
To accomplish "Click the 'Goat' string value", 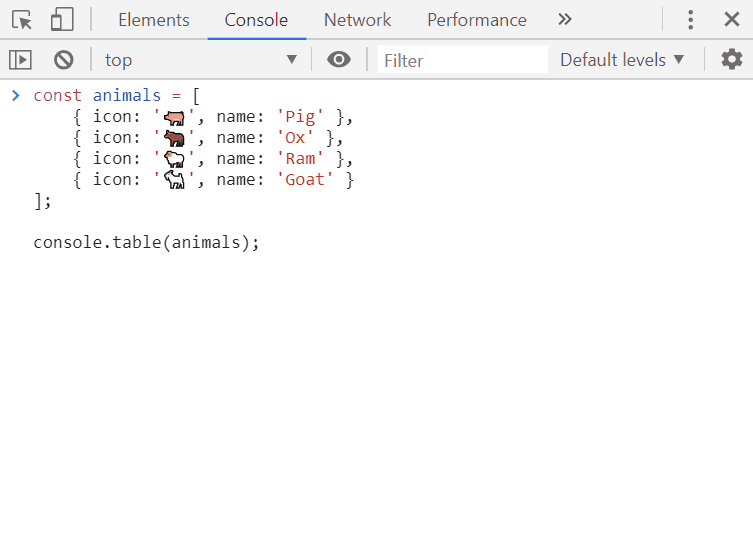I will coord(305,180).
